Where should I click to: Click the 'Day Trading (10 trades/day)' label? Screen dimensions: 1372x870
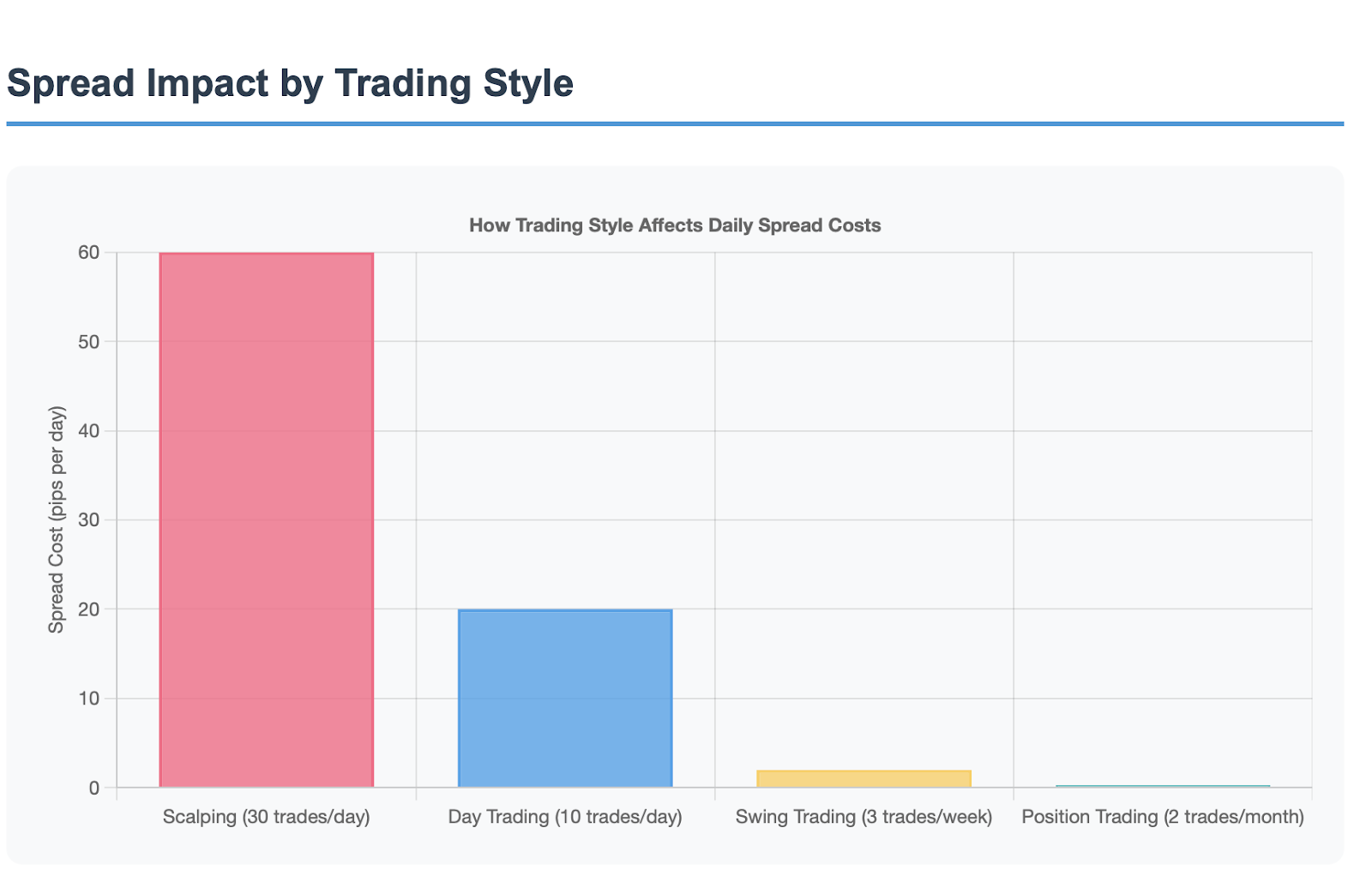click(565, 817)
